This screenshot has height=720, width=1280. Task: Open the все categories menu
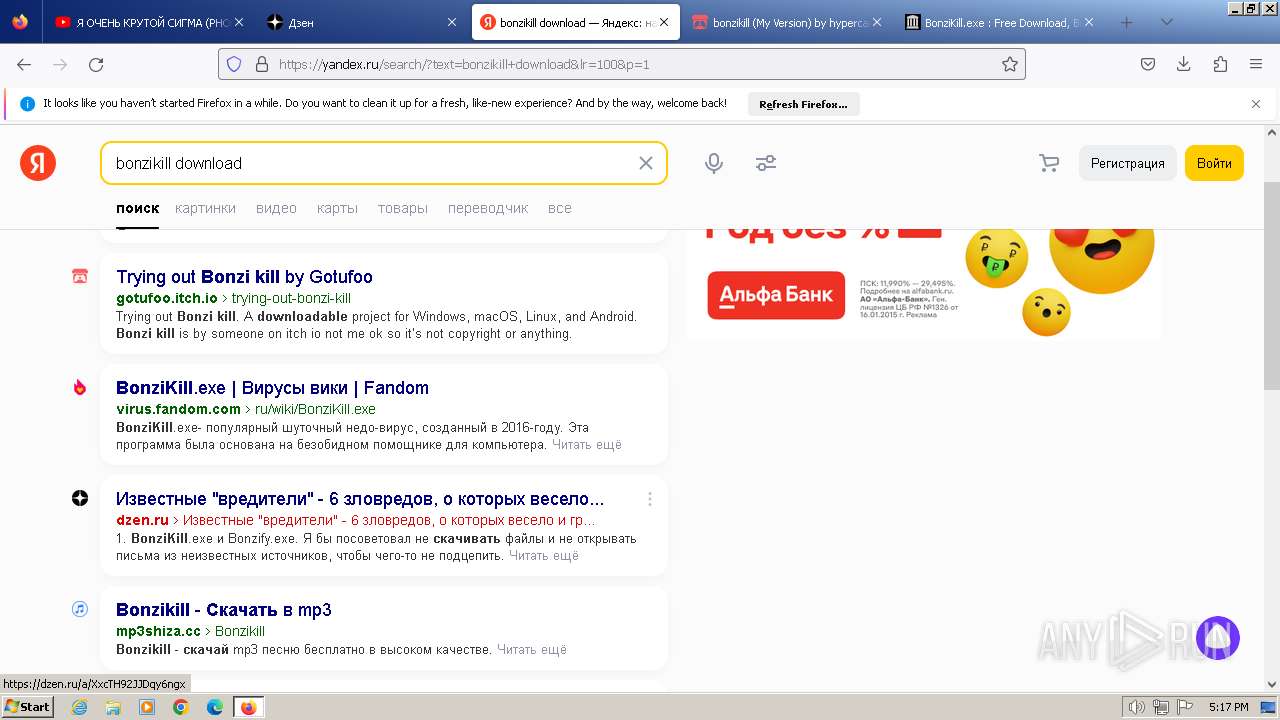[560, 208]
